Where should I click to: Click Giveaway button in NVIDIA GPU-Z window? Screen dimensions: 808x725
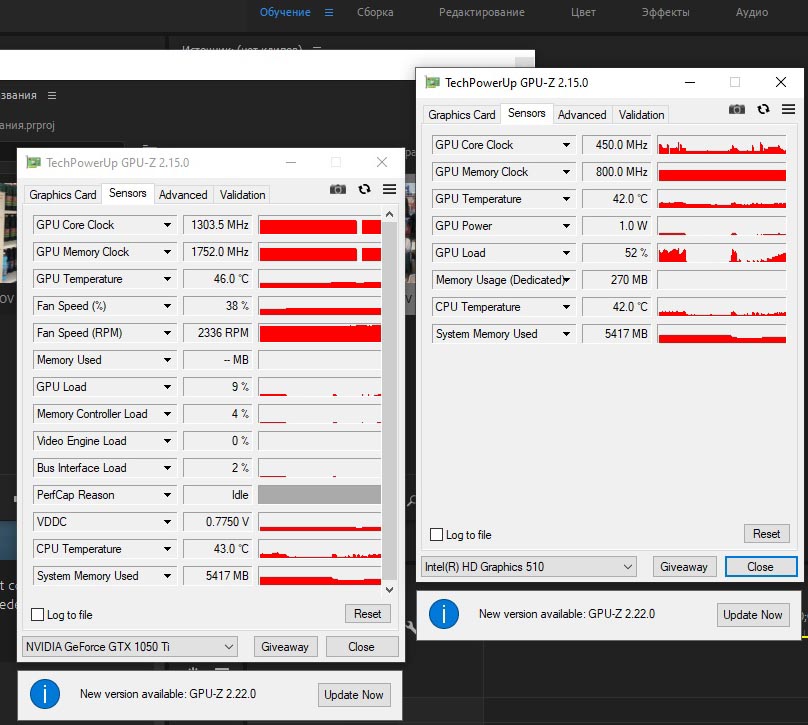[285, 647]
